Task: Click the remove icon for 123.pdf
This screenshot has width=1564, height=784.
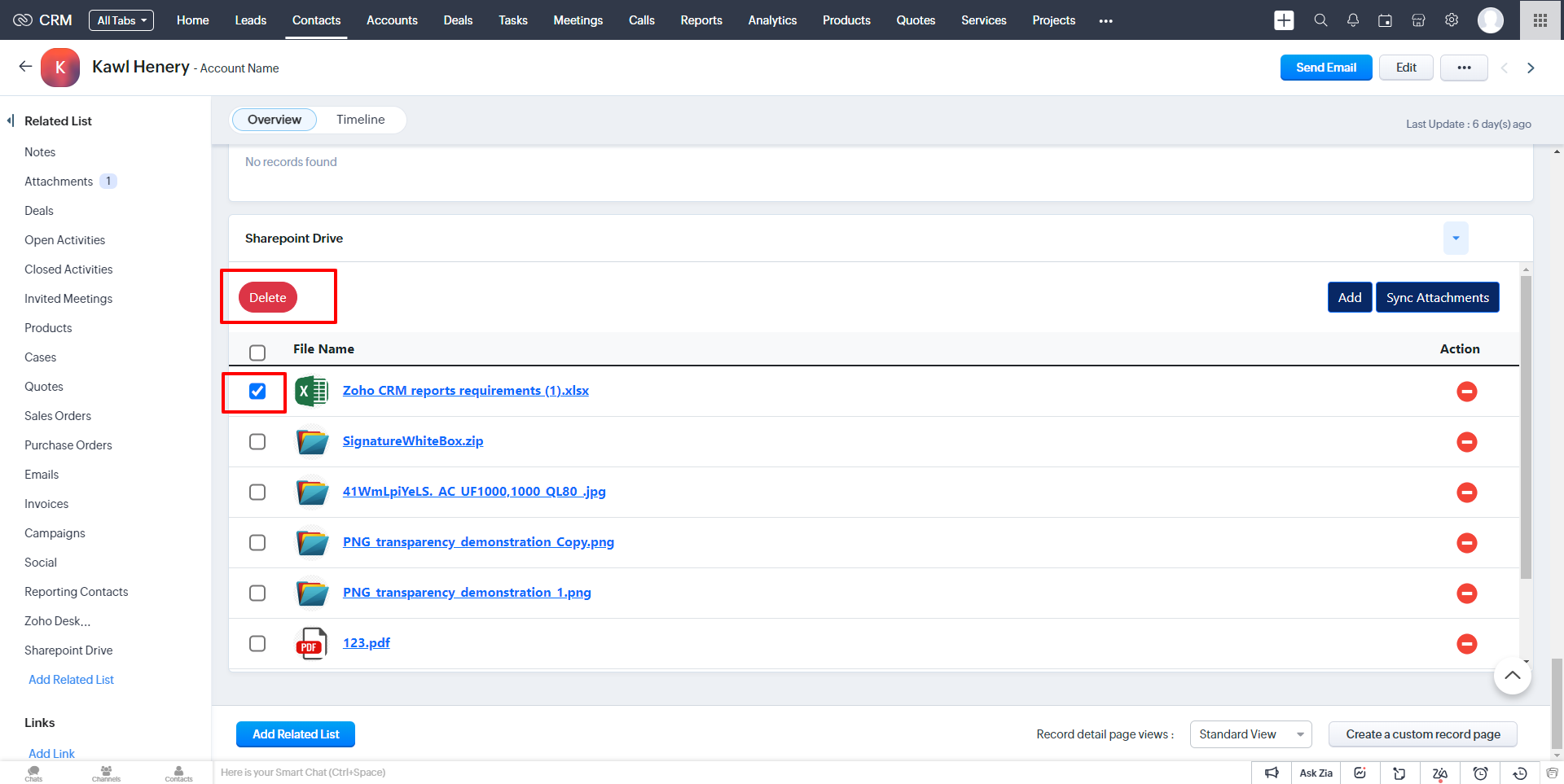Action: click(x=1466, y=644)
